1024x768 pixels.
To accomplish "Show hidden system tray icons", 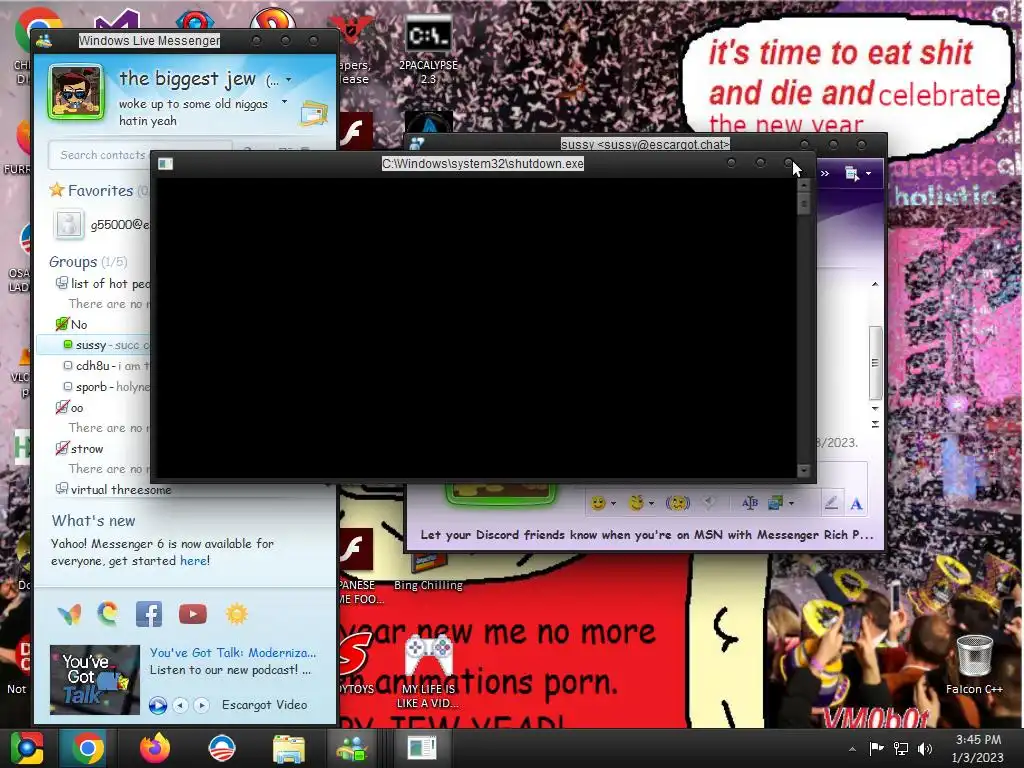I will (852, 749).
